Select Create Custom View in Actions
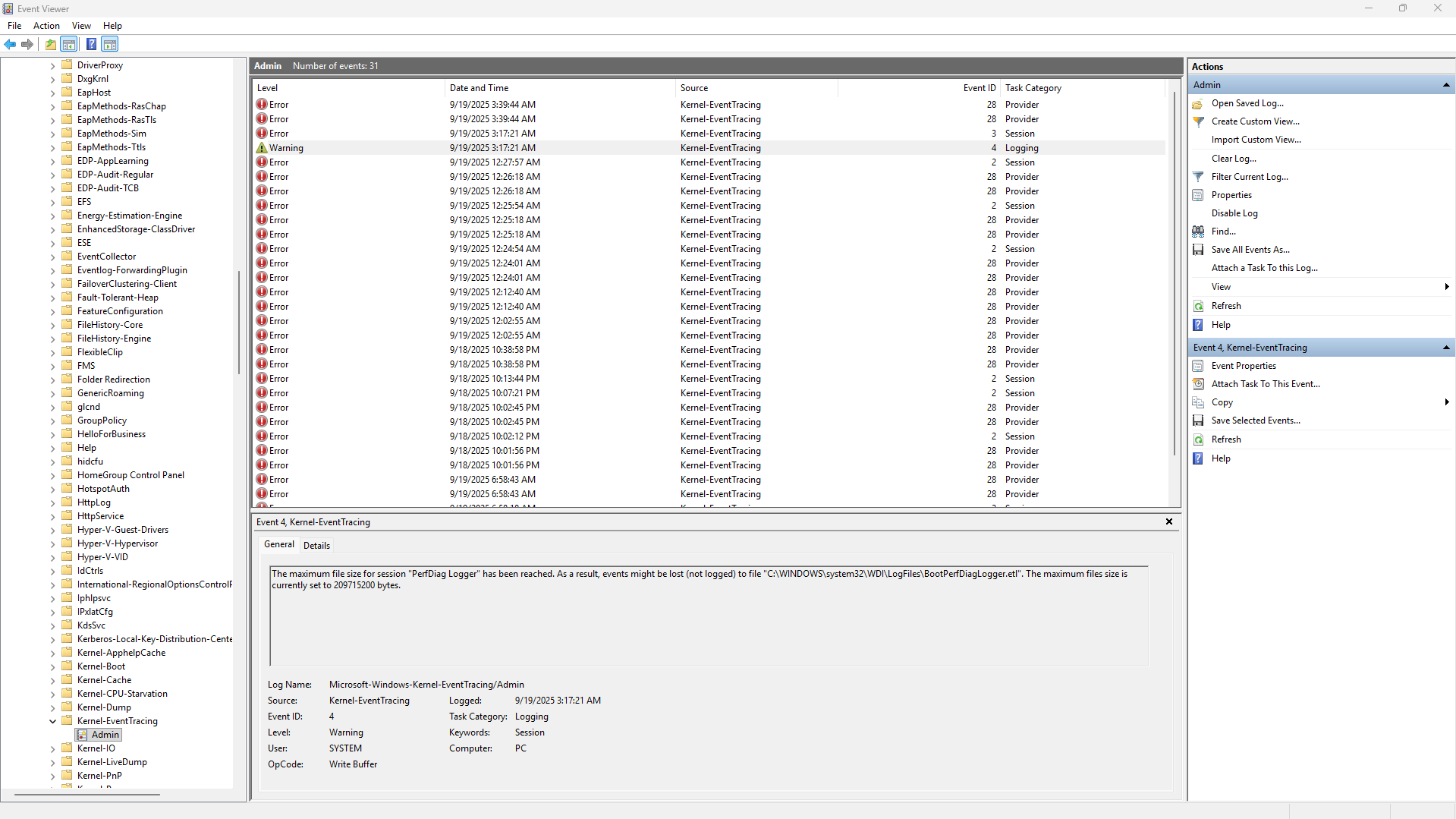1456x819 pixels. click(1256, 121)
